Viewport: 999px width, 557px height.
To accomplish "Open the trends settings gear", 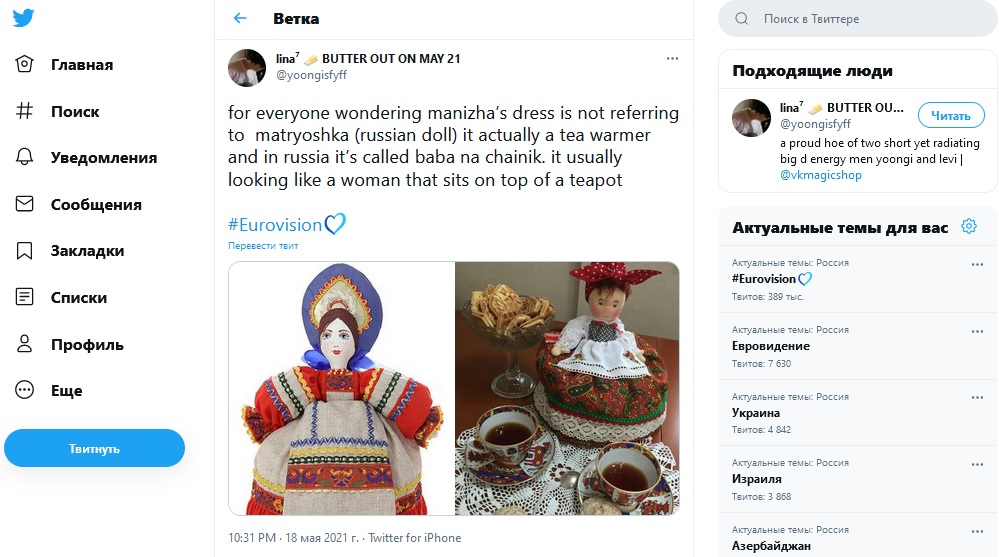I will pyautogui.click(x=968, y=227).
